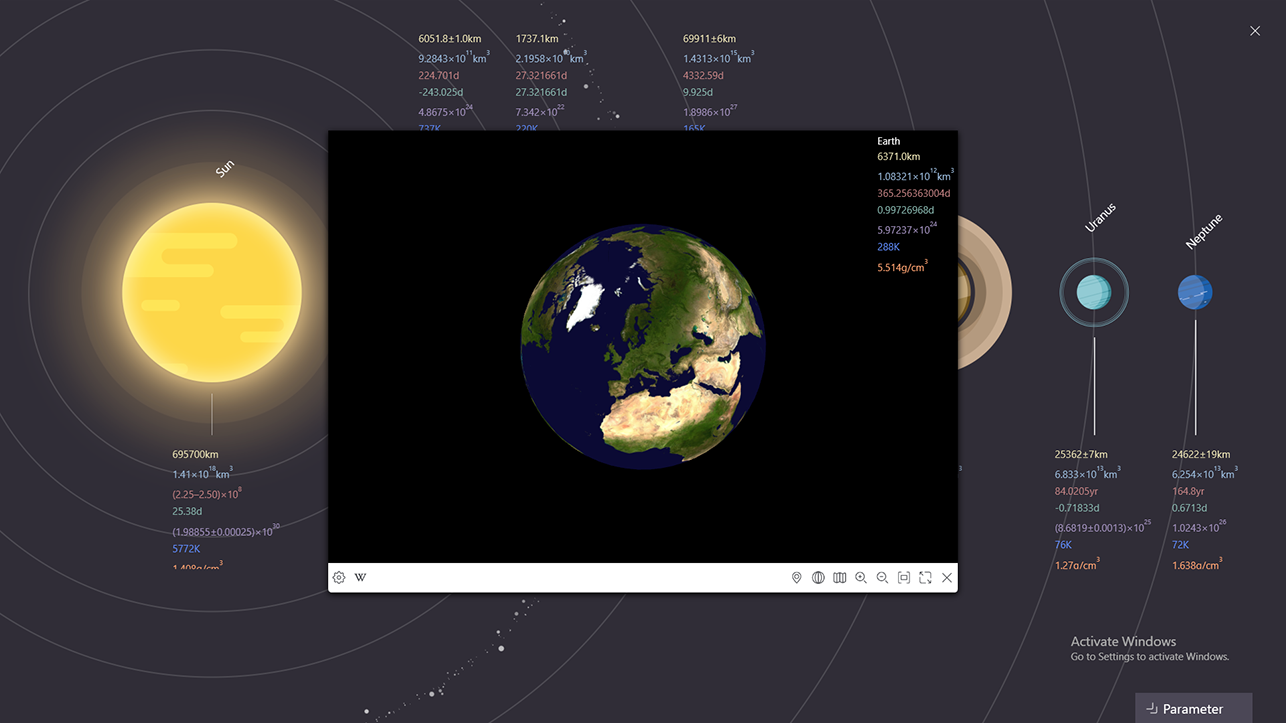Screen dimensions: 1286x723
Task: Zoom out of the Earth view
Action: [882, 577]
